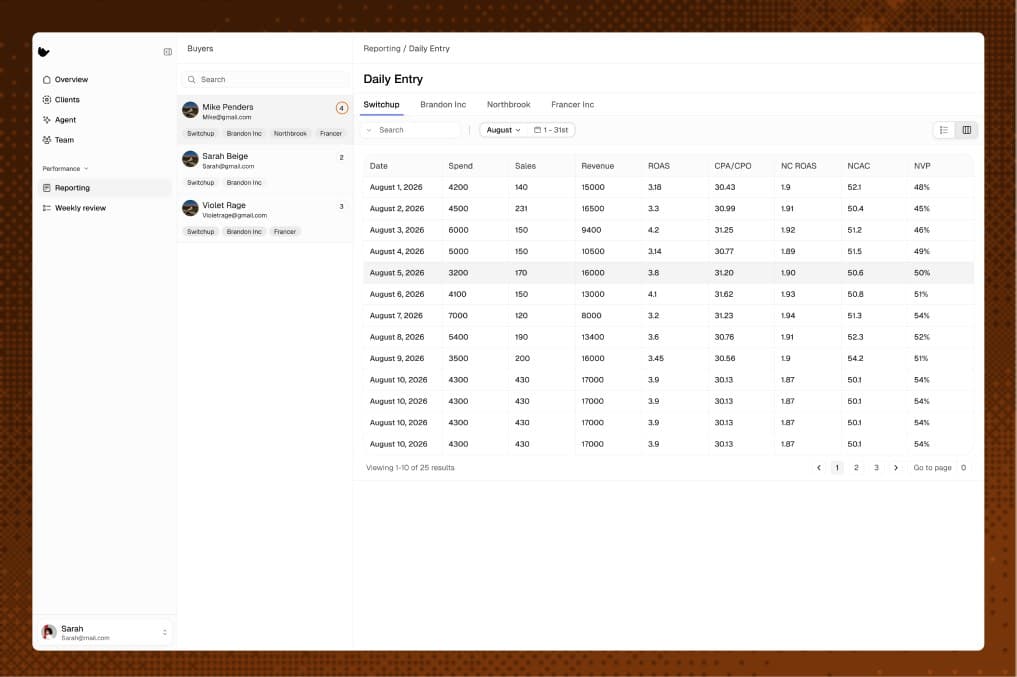Expand the Performance section chevron
The height and width of the screenshot is (677, 1017).
tap(86, 169)
